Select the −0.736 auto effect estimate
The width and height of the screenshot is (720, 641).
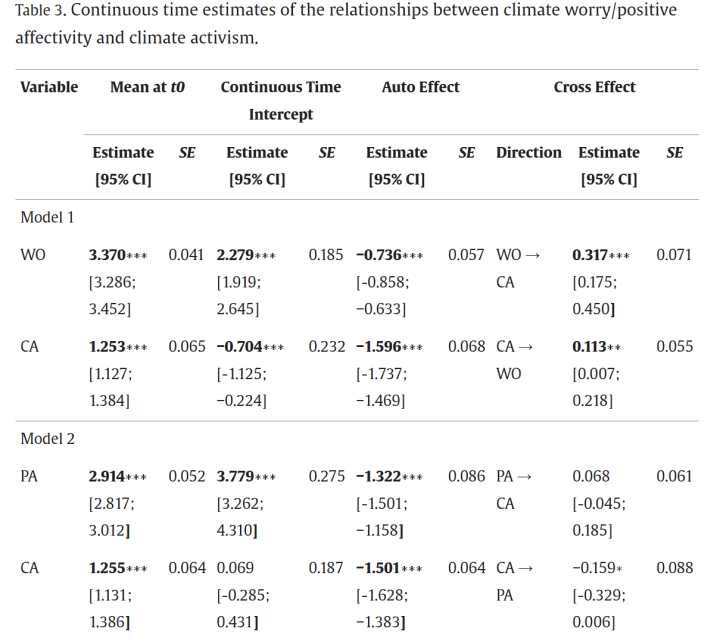378,255
